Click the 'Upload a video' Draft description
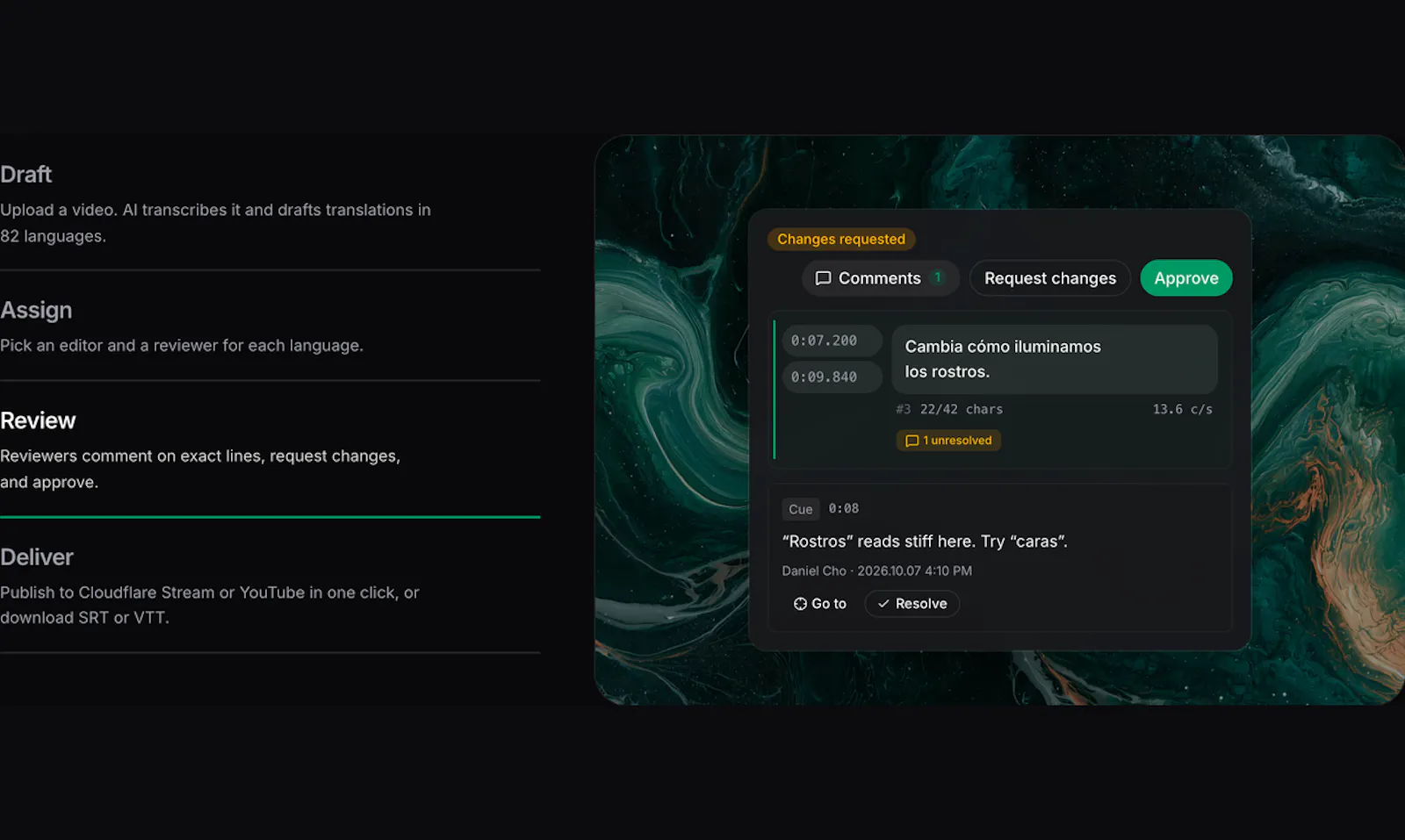Image resolution: width=1405 pixels, height=840 pixels. 215,223
